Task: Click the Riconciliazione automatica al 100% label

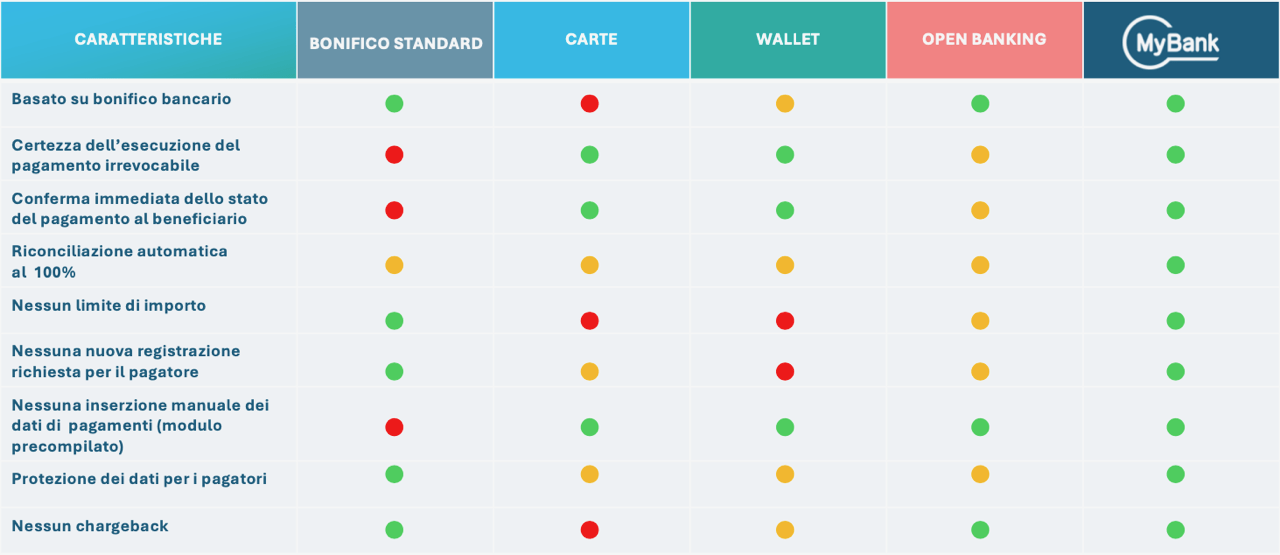Action: 120,261
